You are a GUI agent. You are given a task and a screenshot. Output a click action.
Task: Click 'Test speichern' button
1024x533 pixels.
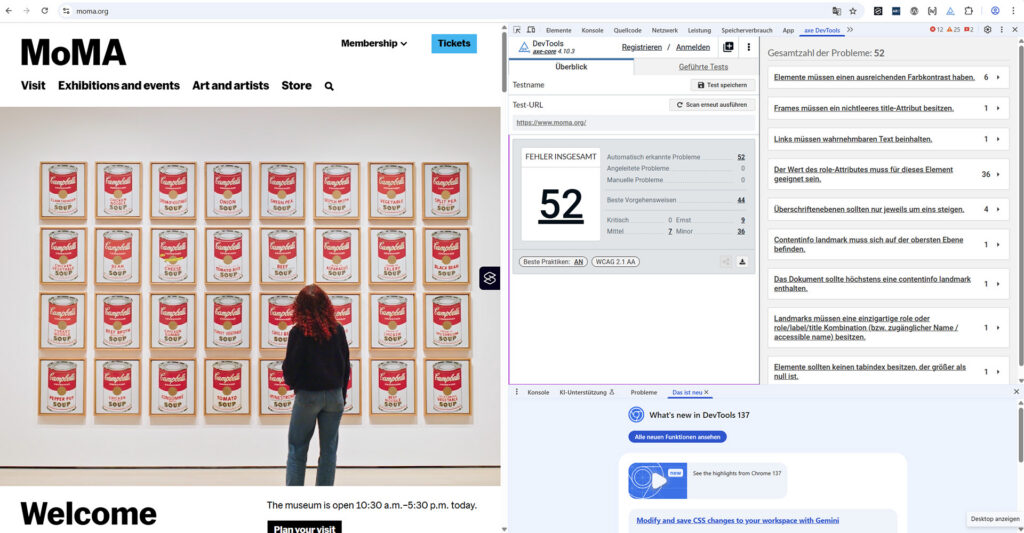click(x=722, y=85)
